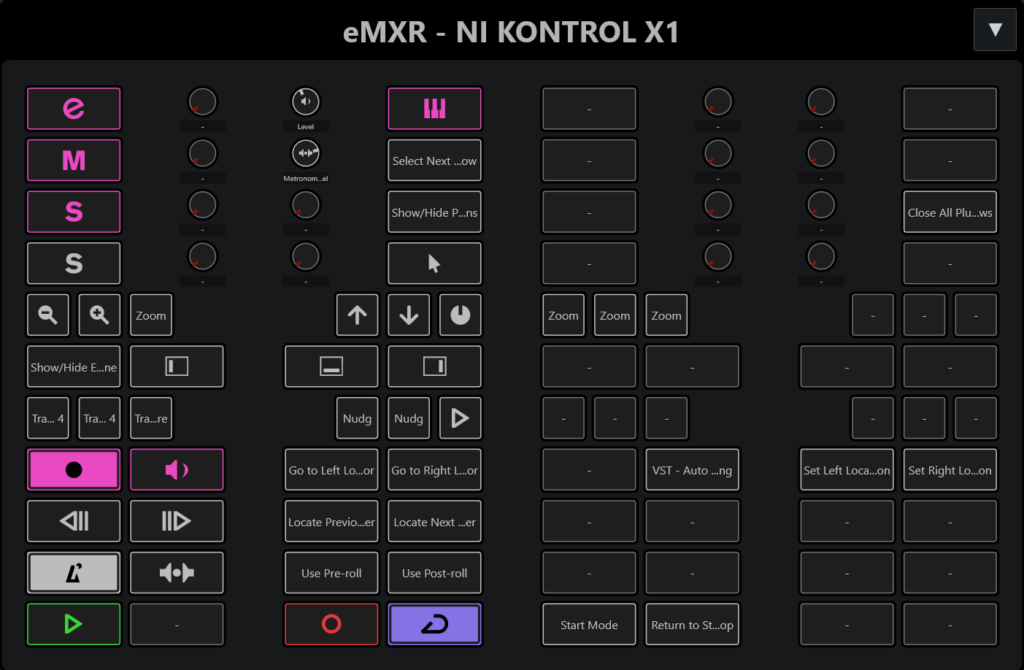Click Go to Left Lo...or button
This screenshot has width=1024, height=670.
click(x=331, y=470)
